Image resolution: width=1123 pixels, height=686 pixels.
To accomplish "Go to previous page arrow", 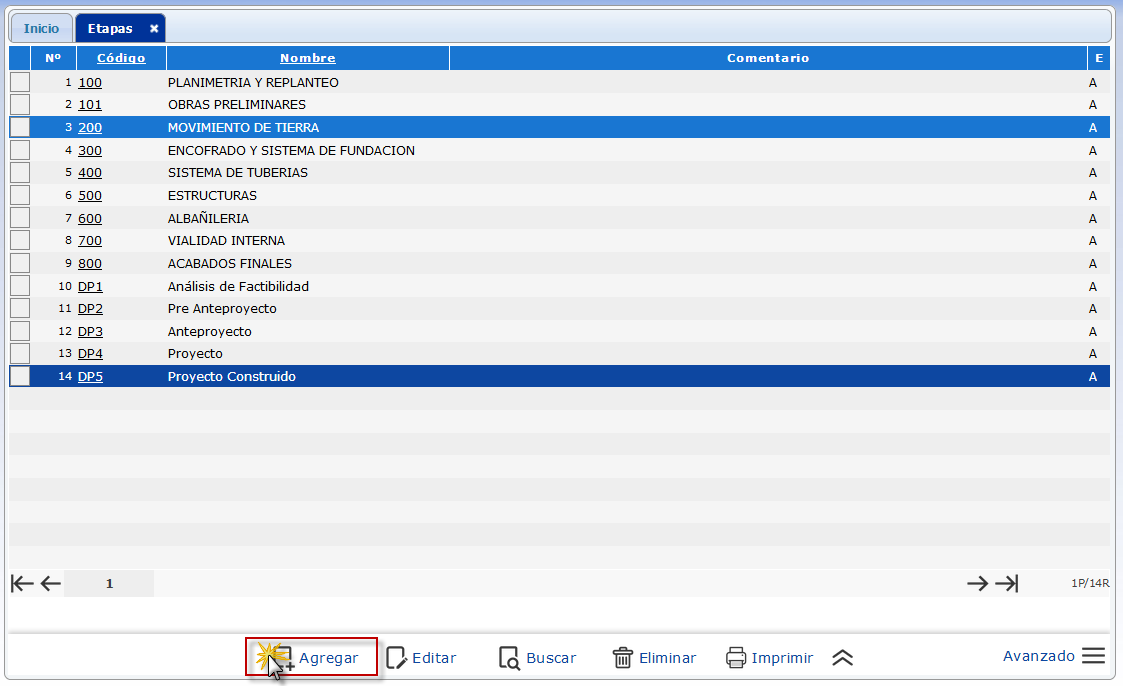I will click(x=50, y=584).
